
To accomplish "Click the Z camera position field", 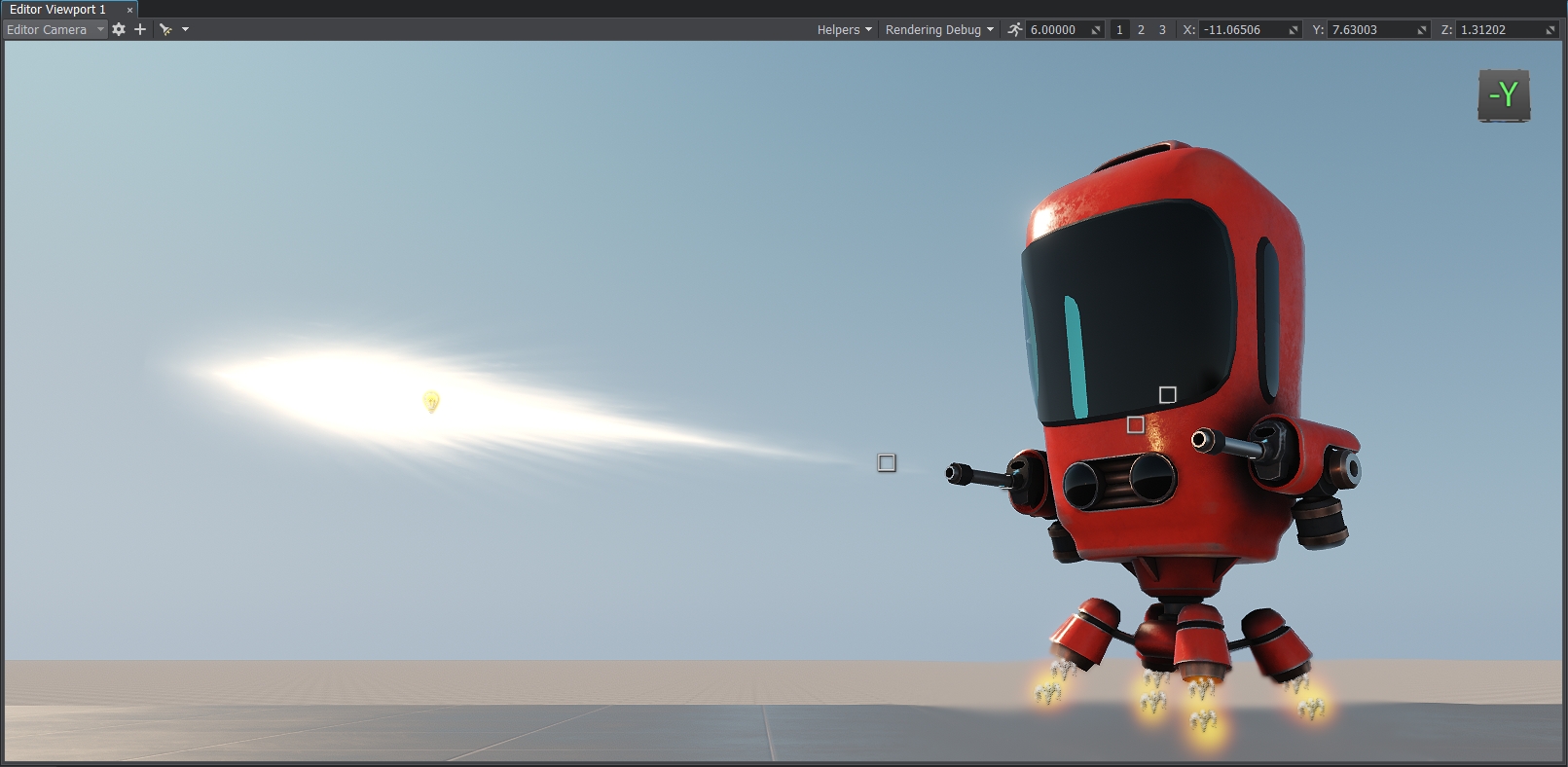I will pyautogui.click(x=1499, y=30).
